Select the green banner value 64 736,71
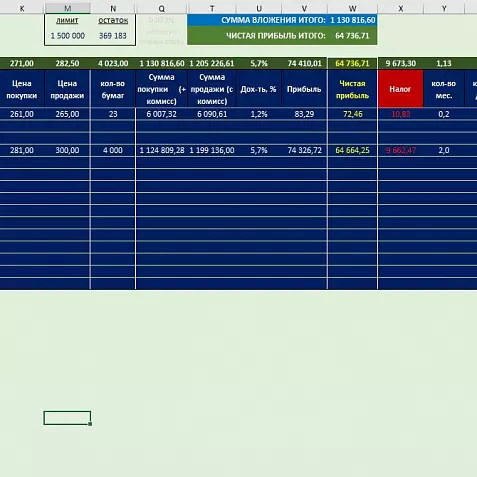Image resolution: width=477 pixels, height=477 pixels. (x=352, y=36)
